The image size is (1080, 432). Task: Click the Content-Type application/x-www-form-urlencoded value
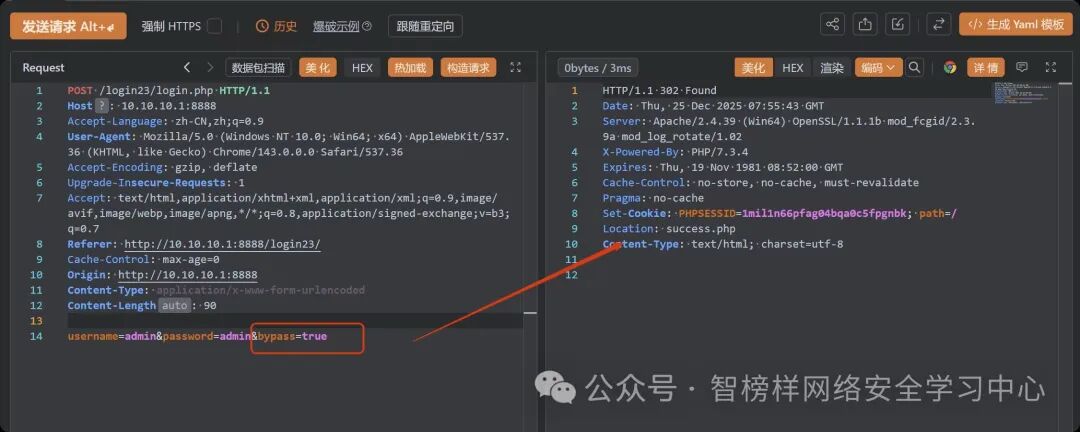click(x=261, y=290)
